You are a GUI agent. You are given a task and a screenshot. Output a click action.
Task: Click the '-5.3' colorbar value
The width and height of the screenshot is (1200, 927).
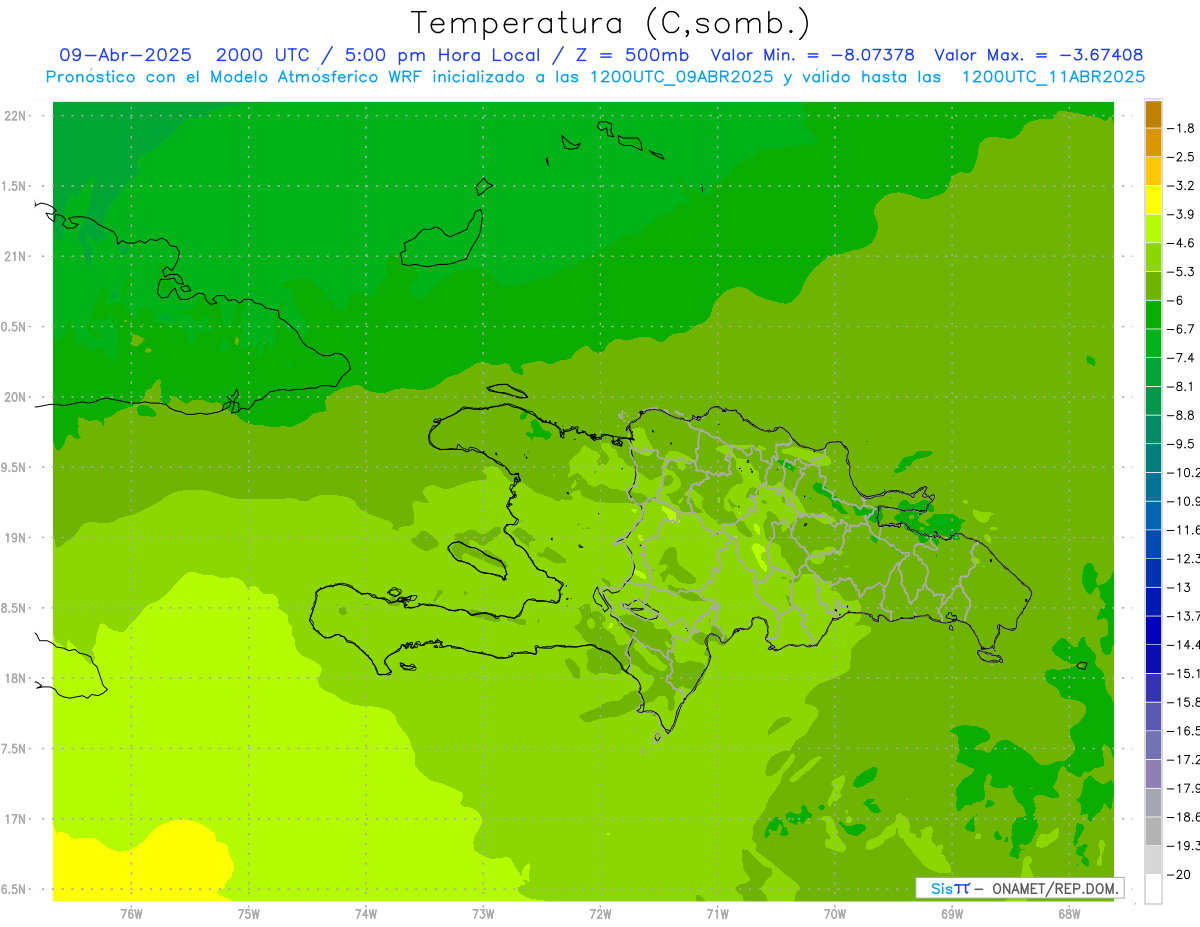coord(1181,272)
